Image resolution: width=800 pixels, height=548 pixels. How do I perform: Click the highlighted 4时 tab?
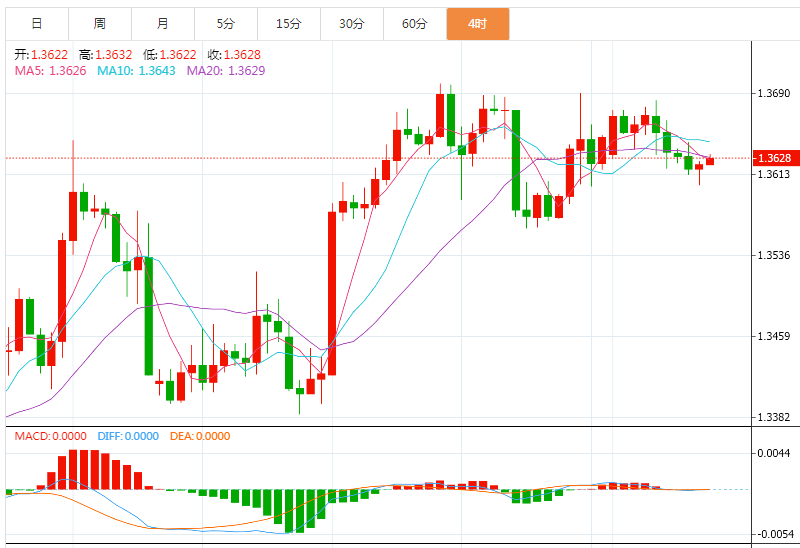pos(478,23)
